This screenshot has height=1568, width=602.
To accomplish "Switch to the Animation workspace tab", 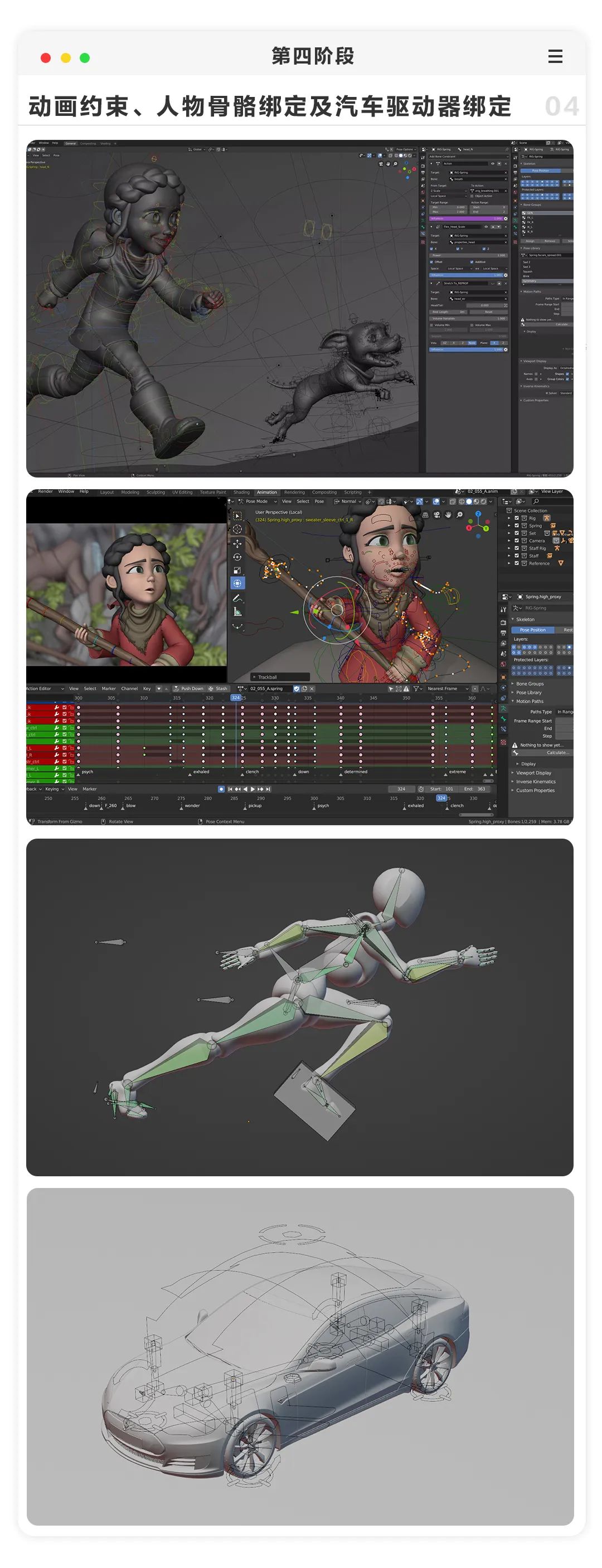I will [x=266, y=492].
